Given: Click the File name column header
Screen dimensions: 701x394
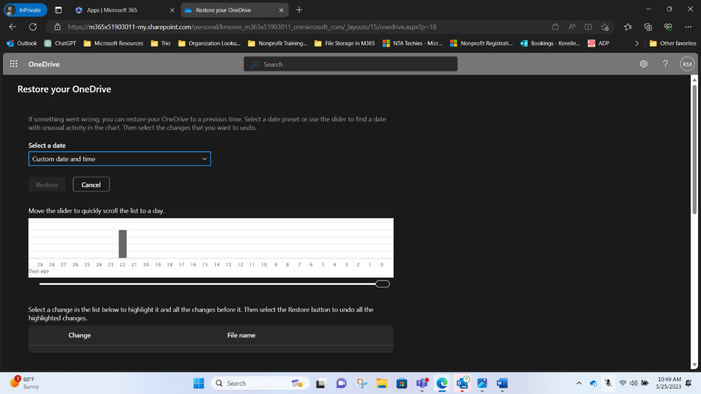Looking at the screenshot, I should click(x=241, y=335).
